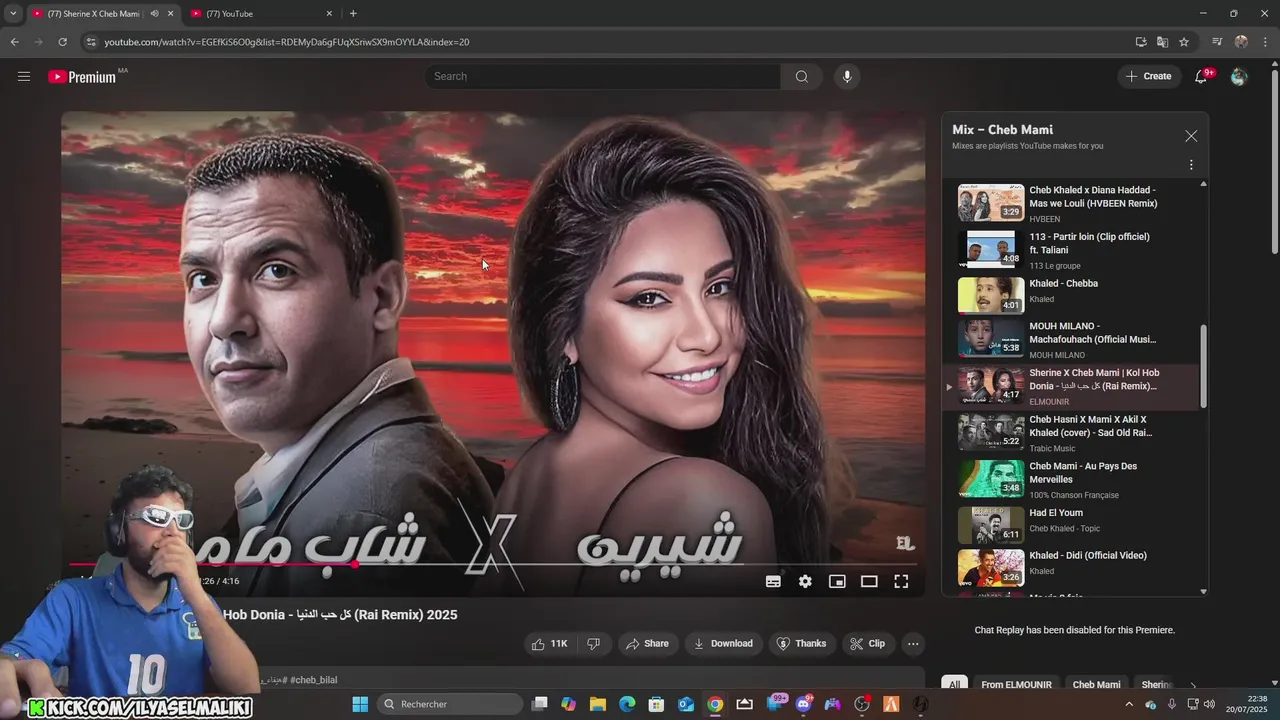
Task: Open Discord from the taskbar
Action: tap(803, 704)
